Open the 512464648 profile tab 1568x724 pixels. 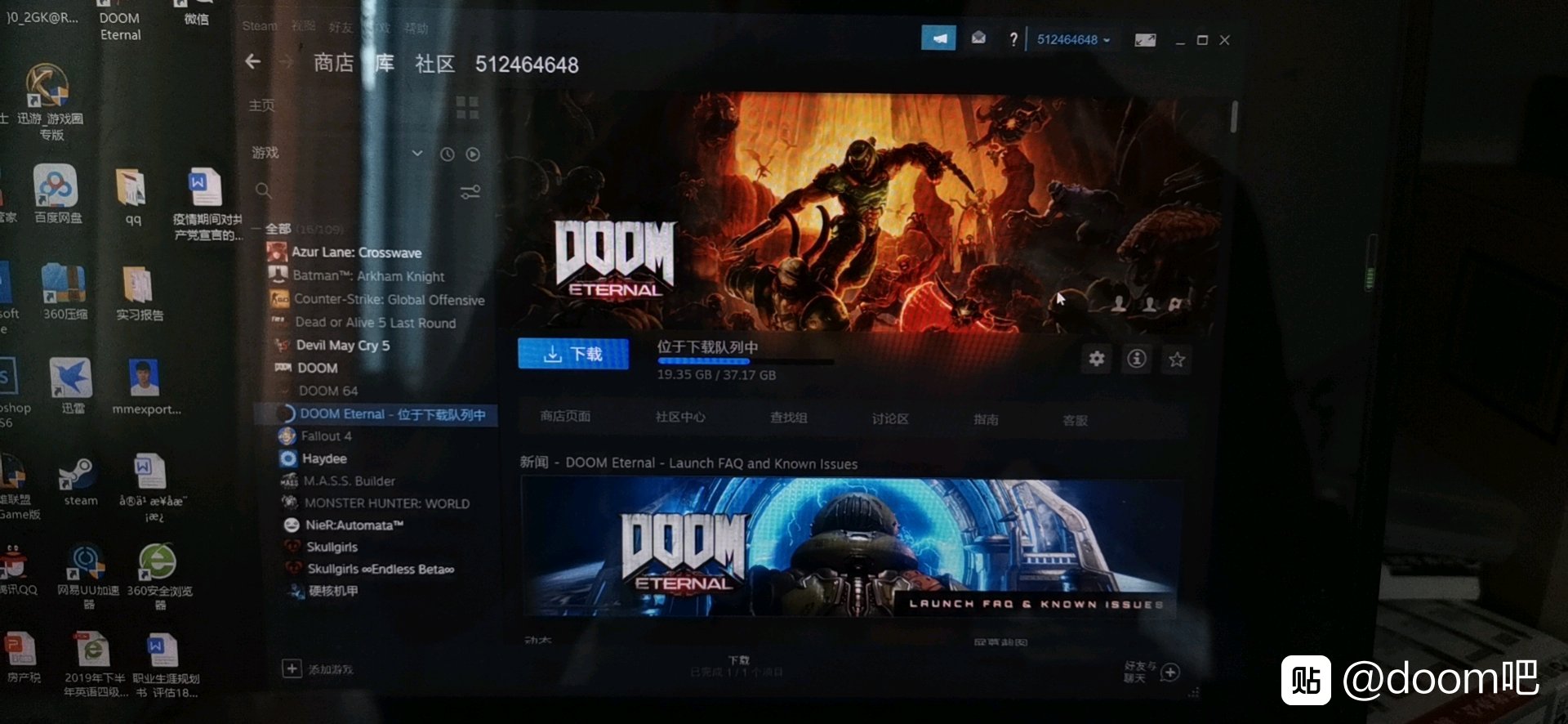[x=527, y=65]
